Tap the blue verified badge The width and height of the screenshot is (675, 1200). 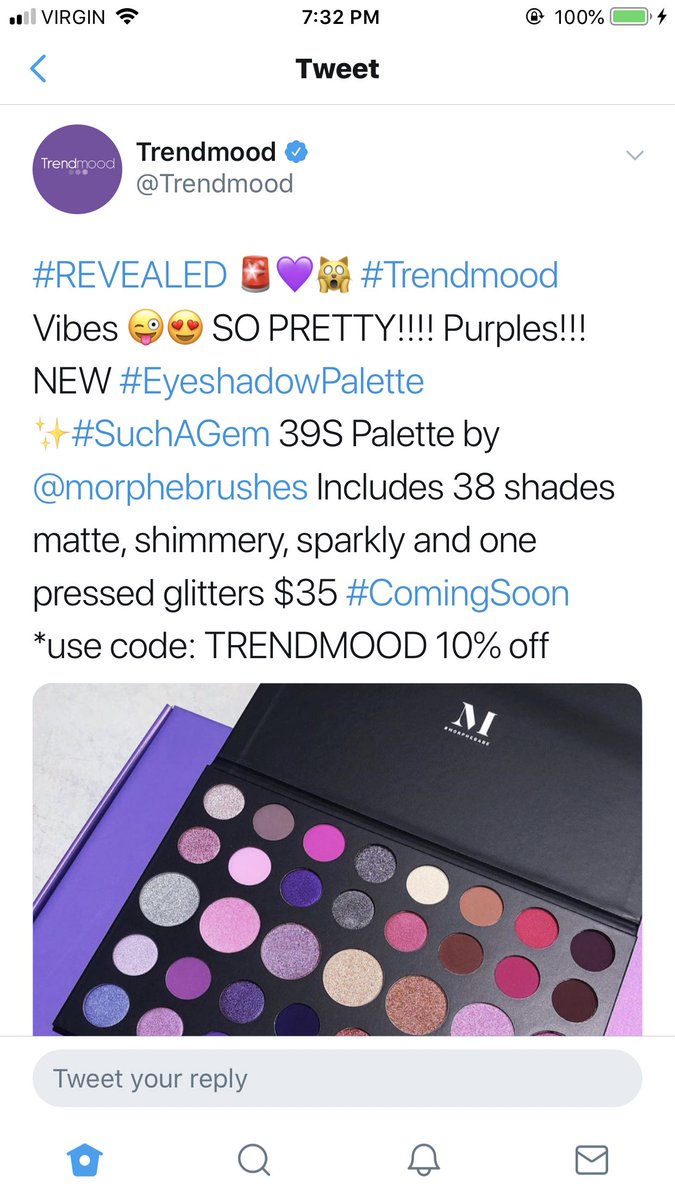point(297,153)
